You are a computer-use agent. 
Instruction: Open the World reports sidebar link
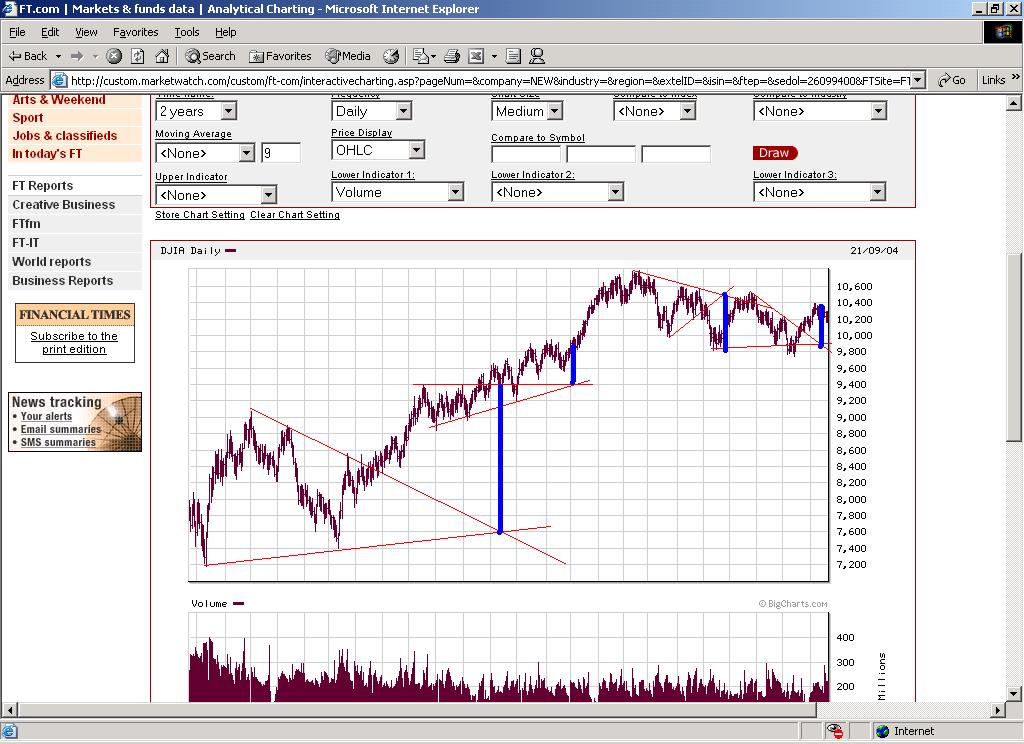pyautogui.click(x=52, y=261)
